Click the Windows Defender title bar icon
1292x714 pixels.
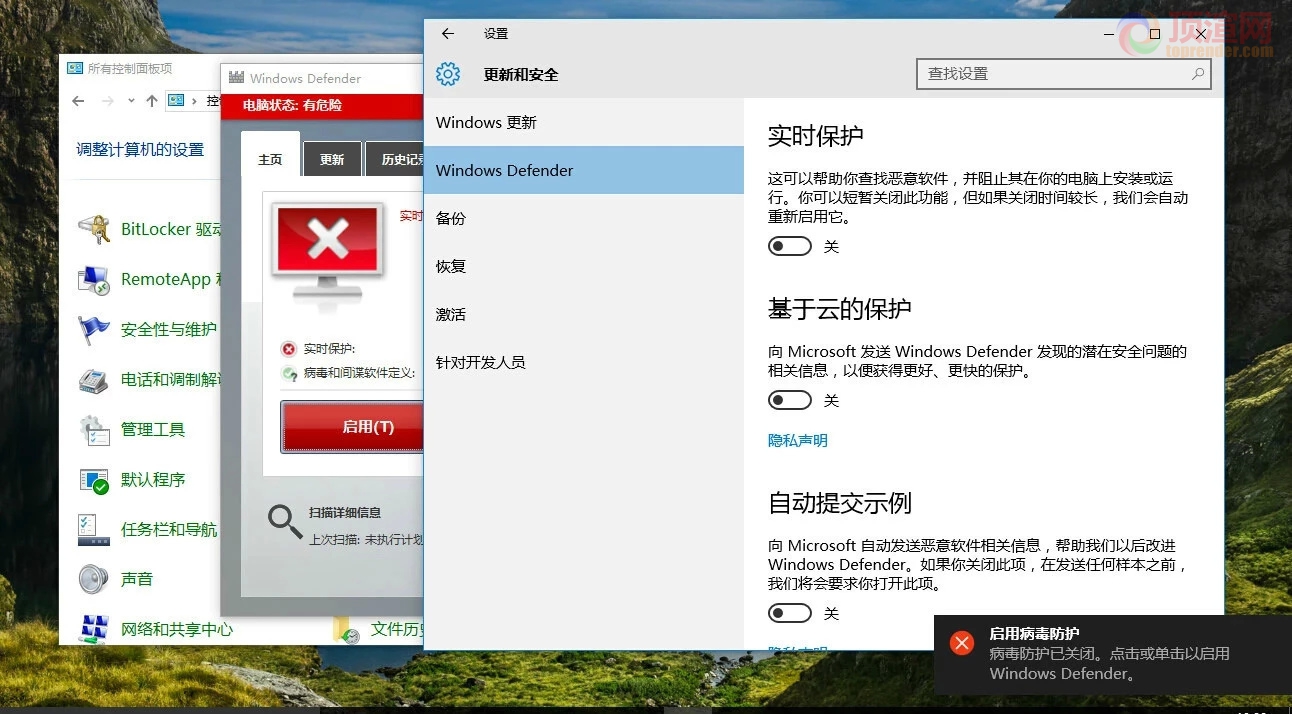235,78
